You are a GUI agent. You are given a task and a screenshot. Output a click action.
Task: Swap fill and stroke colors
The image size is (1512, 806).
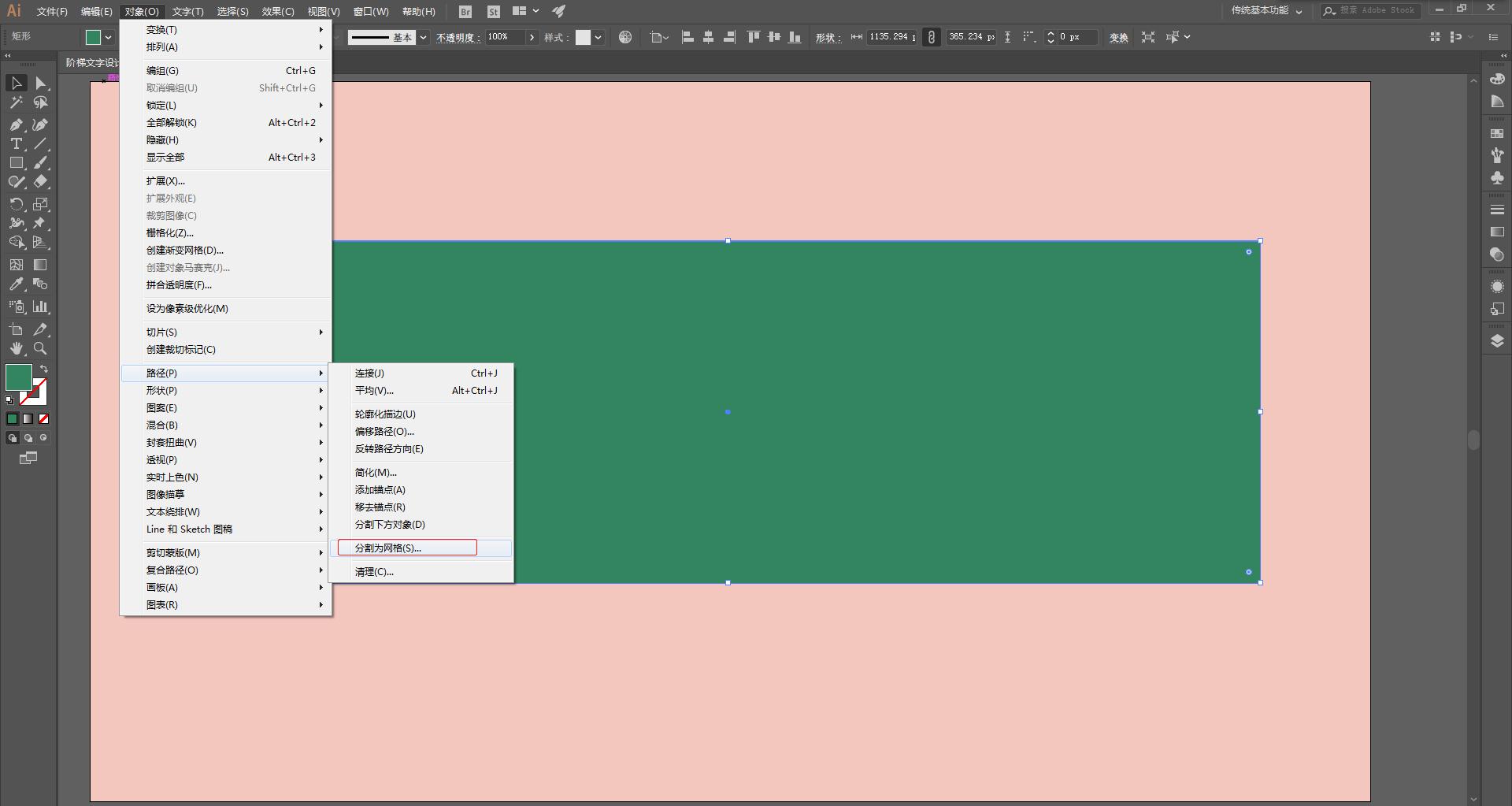click(x=45, y=369)
